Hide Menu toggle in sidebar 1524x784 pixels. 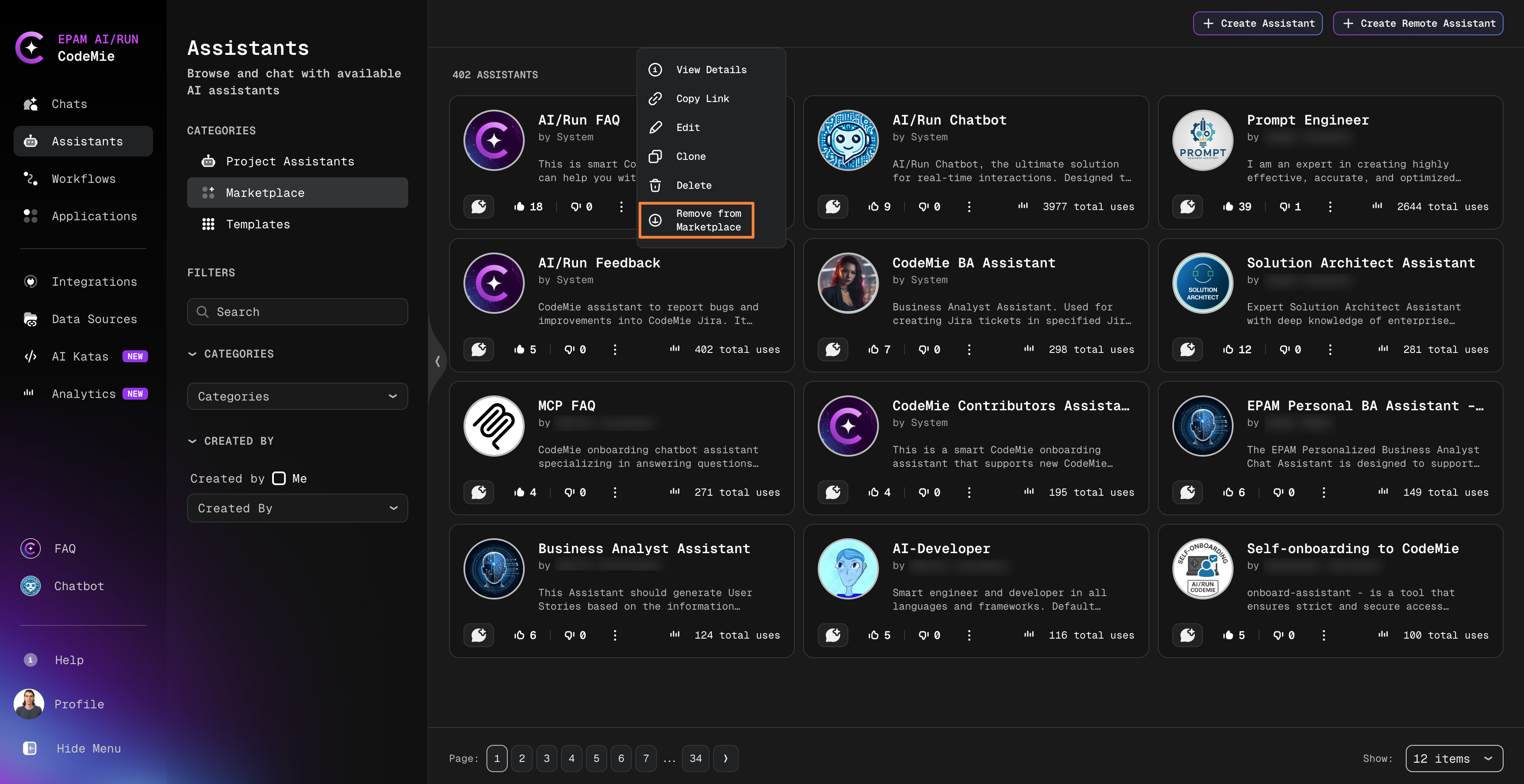(88, 748)
